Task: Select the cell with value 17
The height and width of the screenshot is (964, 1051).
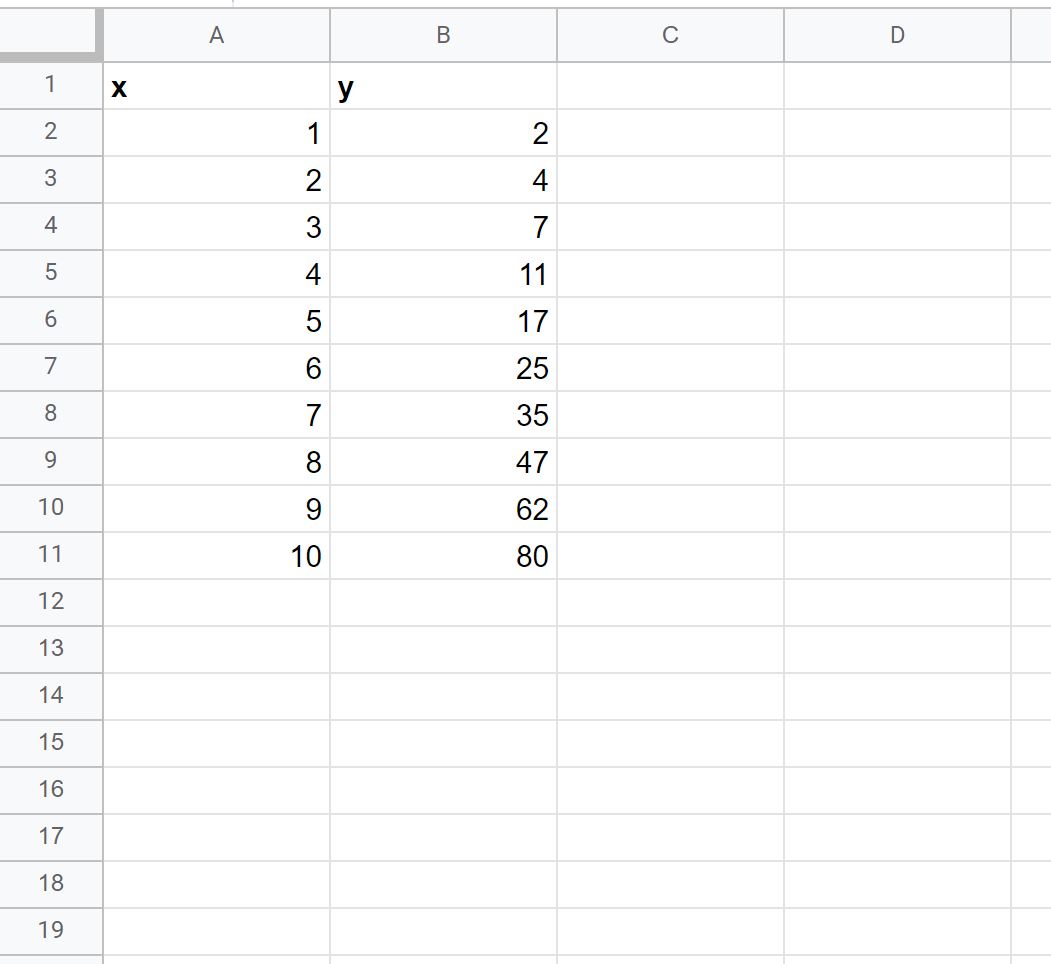Action: tap(442, 320)
